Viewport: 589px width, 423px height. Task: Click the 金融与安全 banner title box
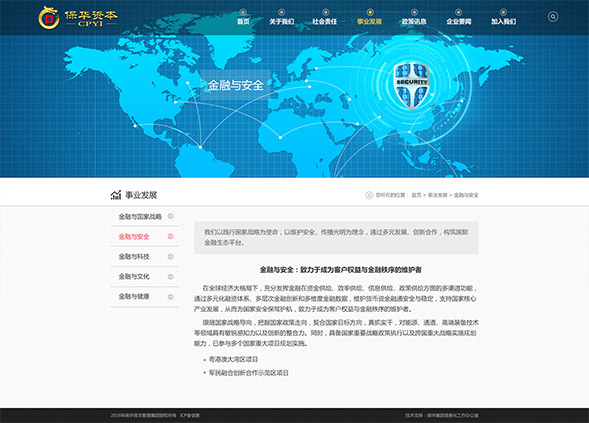[235, 85]
